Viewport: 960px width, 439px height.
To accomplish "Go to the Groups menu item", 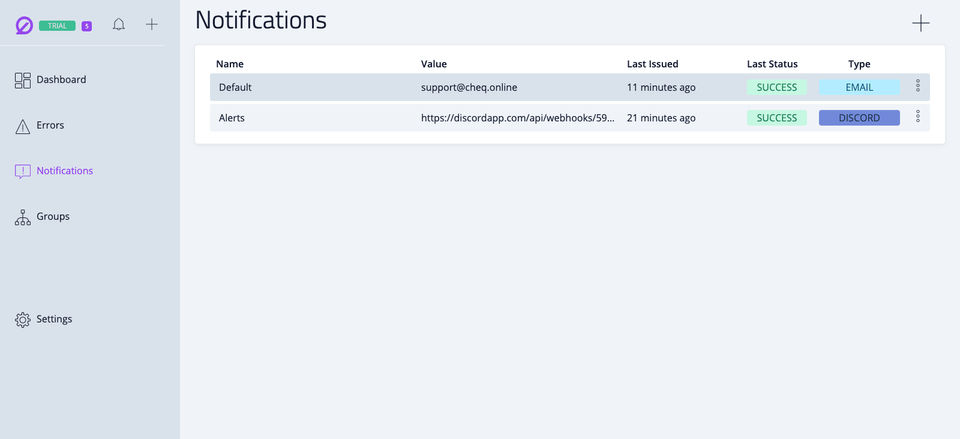I will 53,217.
